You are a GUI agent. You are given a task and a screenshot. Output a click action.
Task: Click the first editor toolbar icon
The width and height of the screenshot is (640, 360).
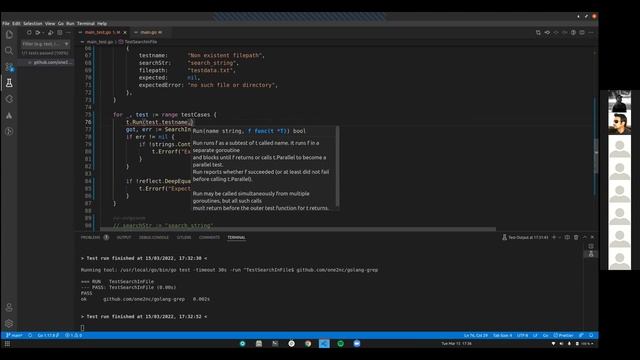pyautogui.click(x=538, y=32)
